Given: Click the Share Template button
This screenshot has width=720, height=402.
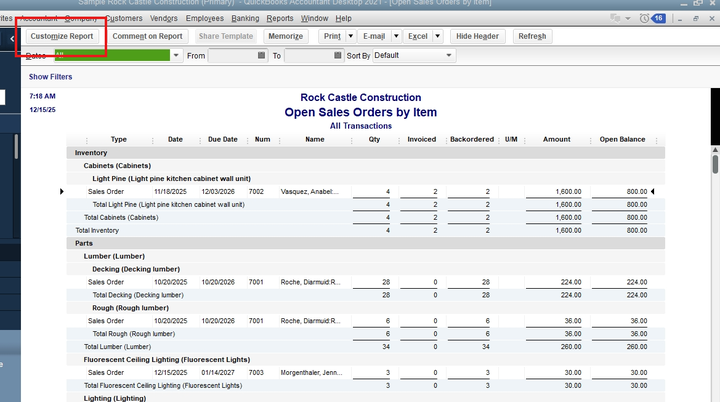Looking at the screenshot, I should coord(226,36).
